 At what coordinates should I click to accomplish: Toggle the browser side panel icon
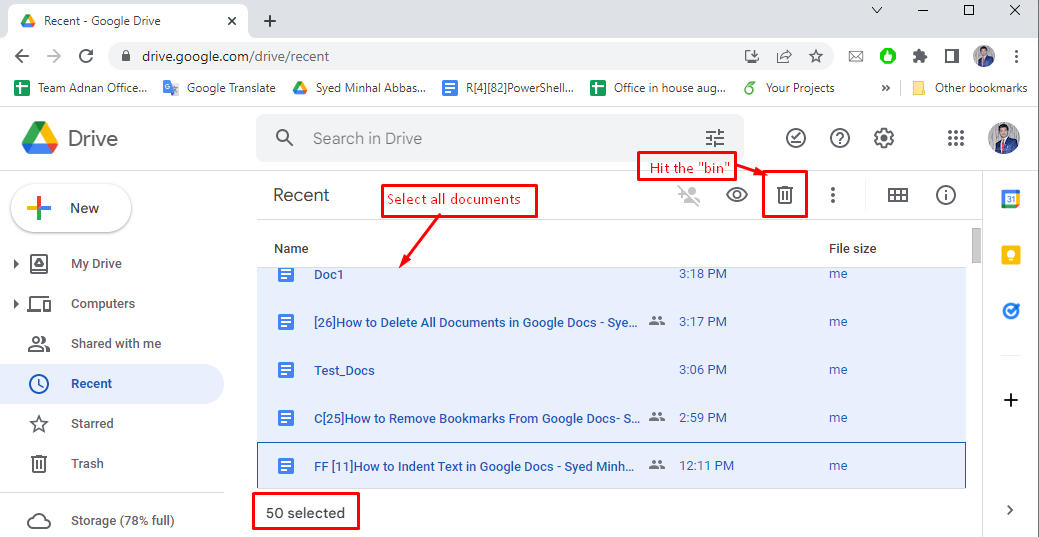[952, 56]
